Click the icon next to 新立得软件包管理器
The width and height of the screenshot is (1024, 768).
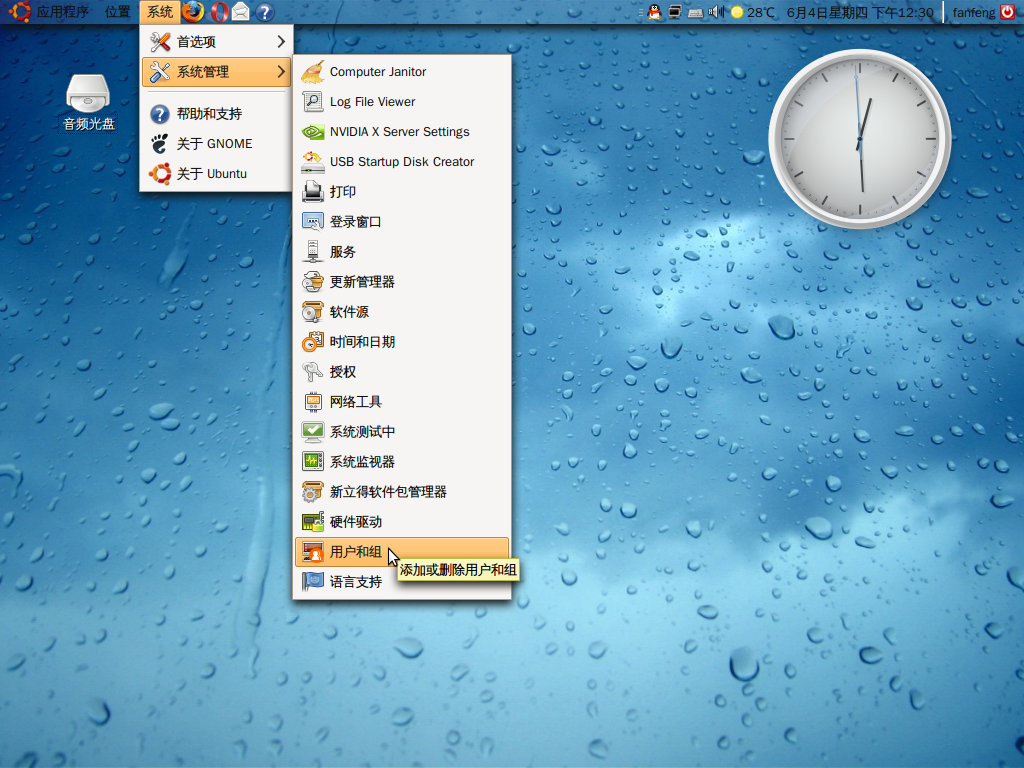[313, 492]
